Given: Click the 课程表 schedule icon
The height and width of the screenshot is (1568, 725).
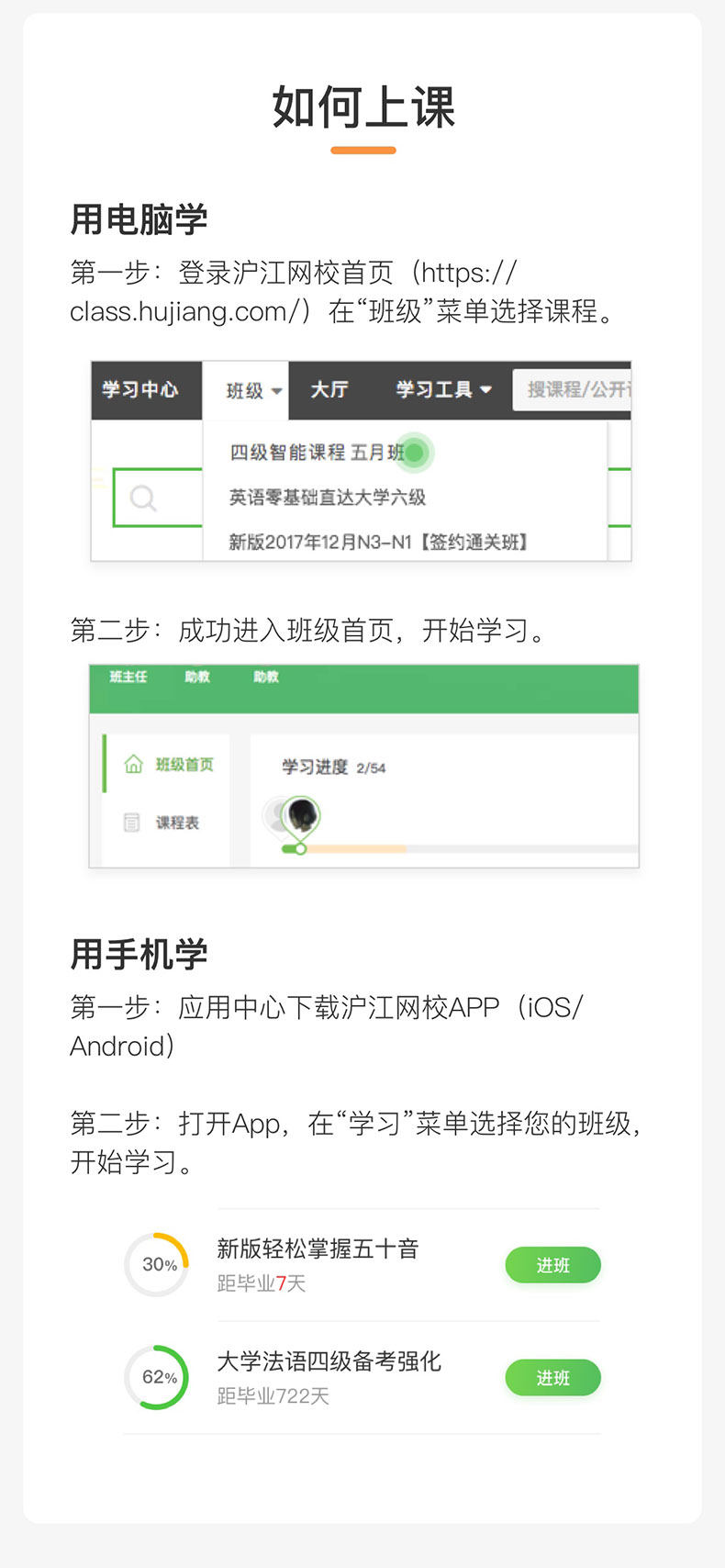Looking at the screenshot, I should 132,822.
